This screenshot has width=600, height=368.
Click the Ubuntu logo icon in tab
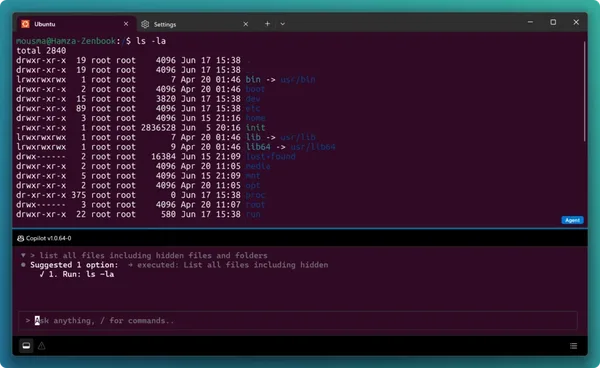coord(26,24)
